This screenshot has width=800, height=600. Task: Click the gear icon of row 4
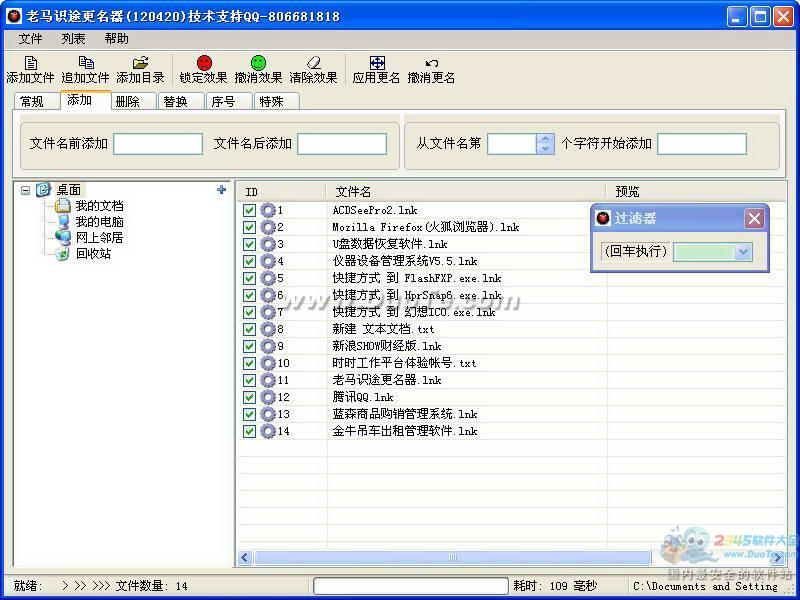[x=268, y=261]
